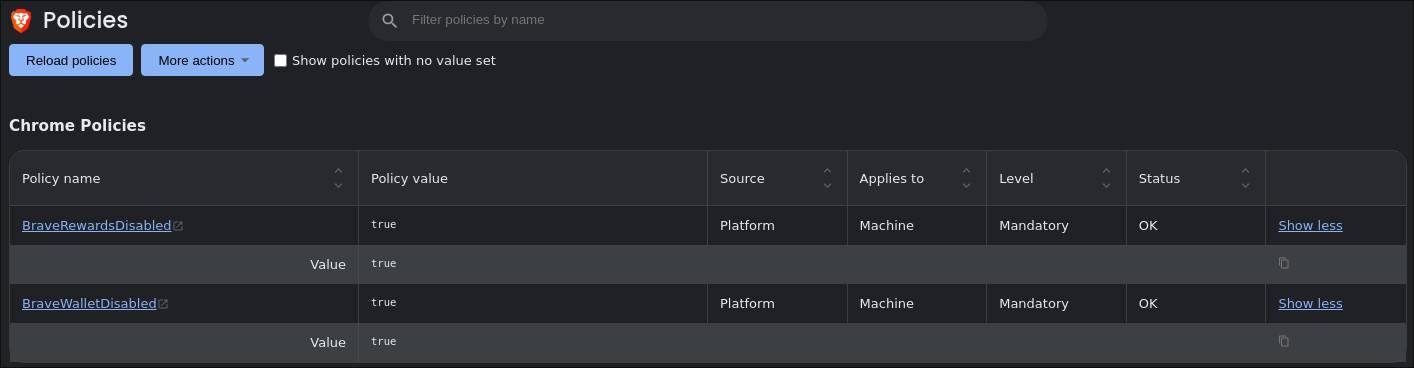Click the Level header text
1414x368 pixels.
[1016, 179]
